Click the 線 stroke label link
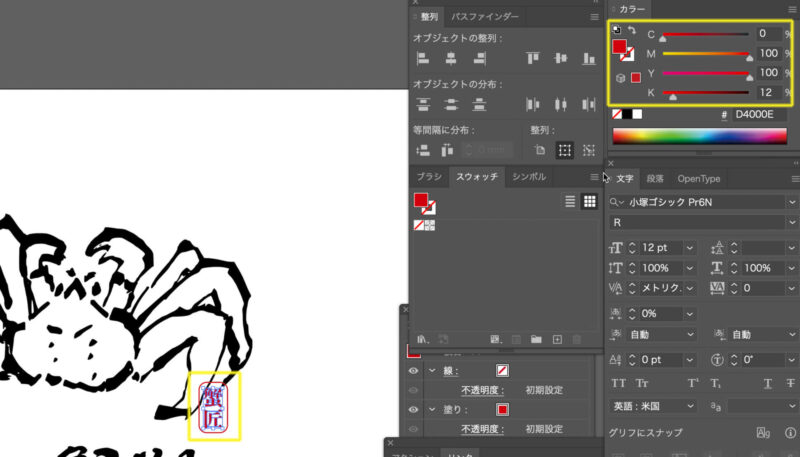The height and width of the screenshot is (457, 800). pyautogui.click(x=451, y=371)
